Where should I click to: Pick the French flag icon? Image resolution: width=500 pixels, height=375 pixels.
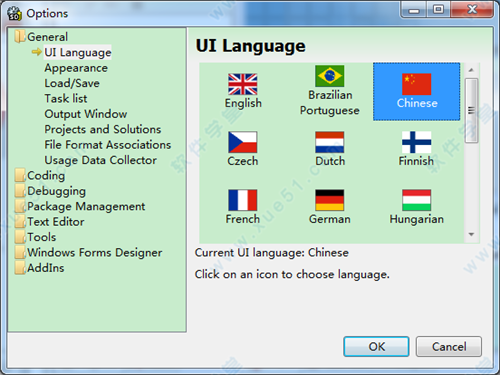pos(243,200)
